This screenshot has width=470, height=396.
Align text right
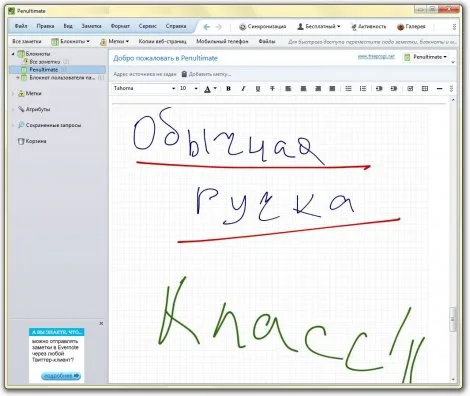318,89
